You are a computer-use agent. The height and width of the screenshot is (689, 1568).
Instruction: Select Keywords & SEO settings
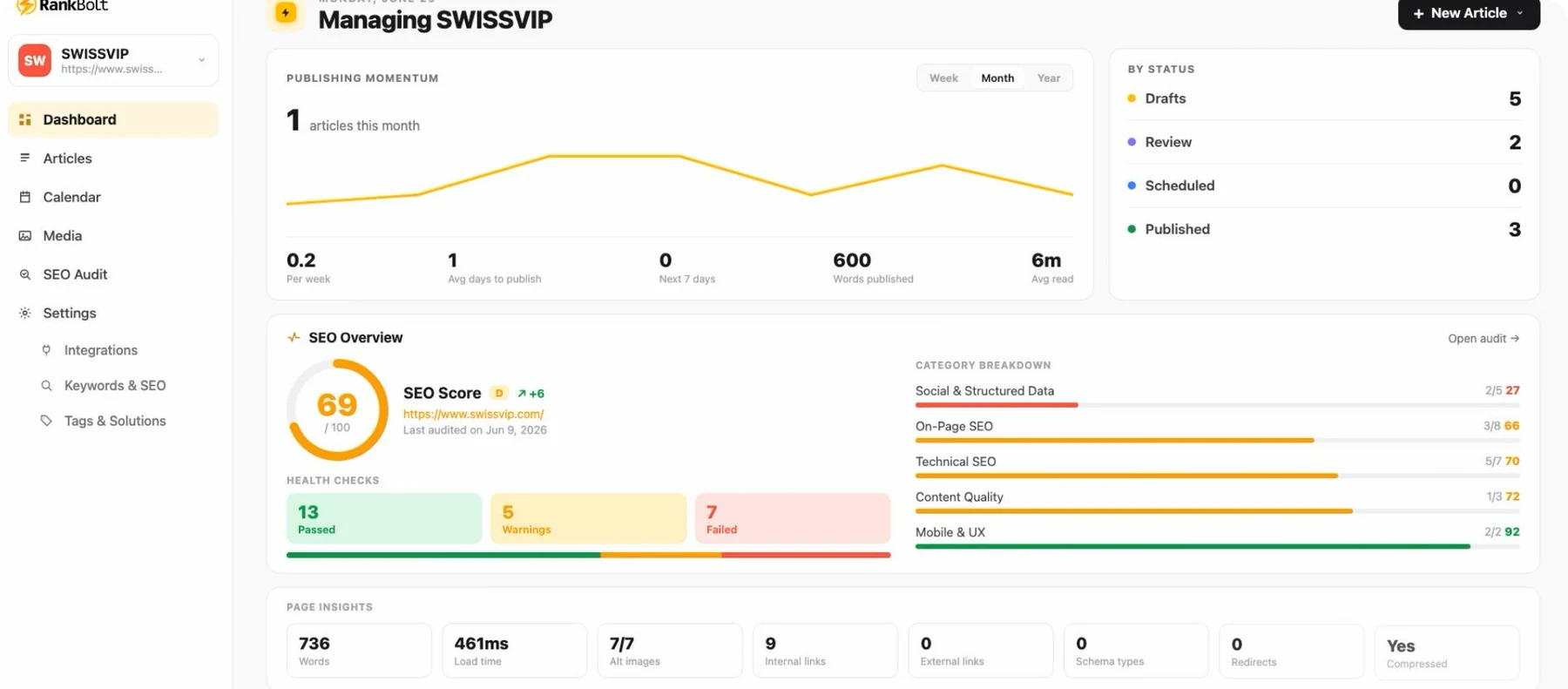(x=113, y=385)
